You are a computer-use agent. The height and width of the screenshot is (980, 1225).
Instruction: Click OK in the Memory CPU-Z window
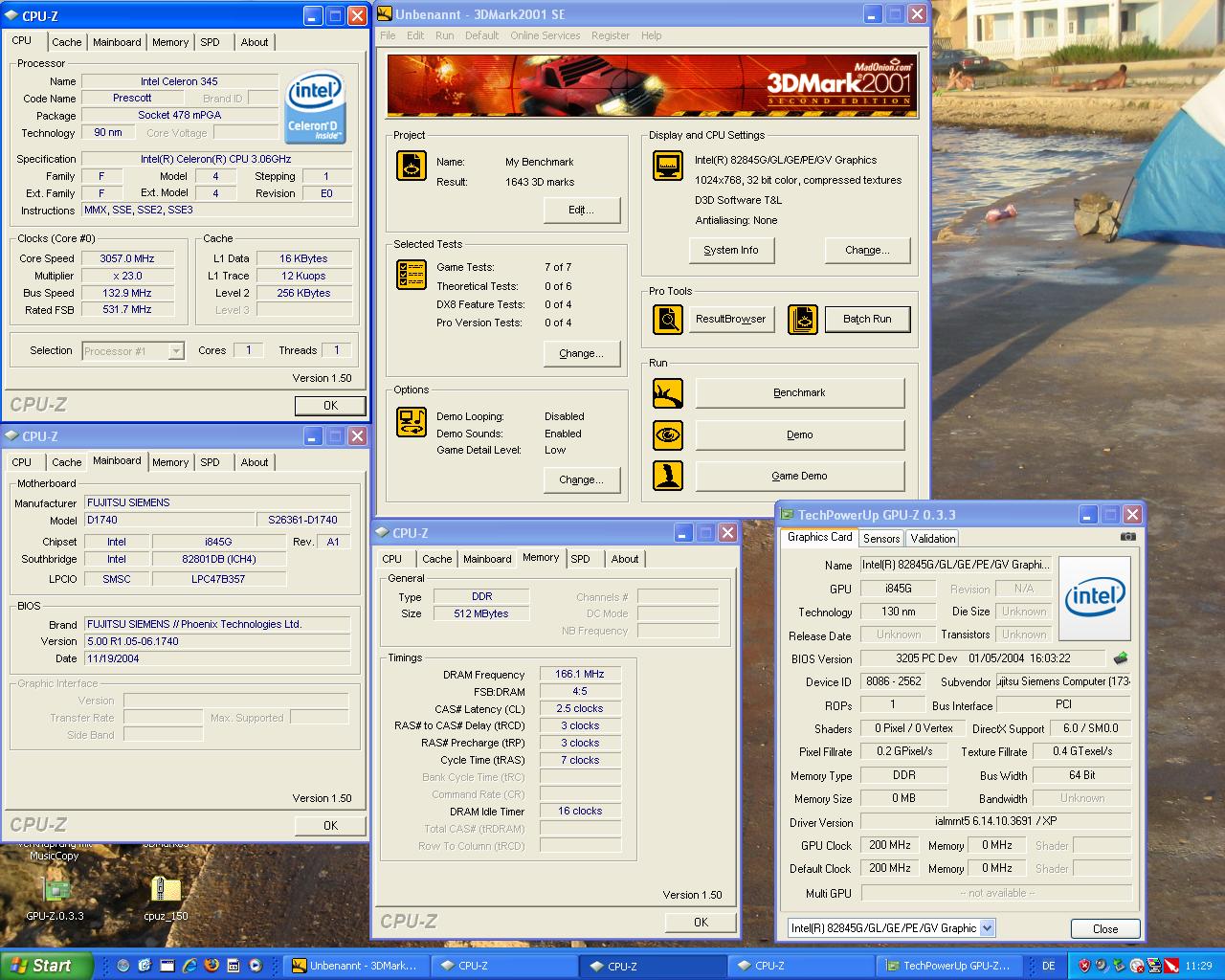click(x=702, y=922)
